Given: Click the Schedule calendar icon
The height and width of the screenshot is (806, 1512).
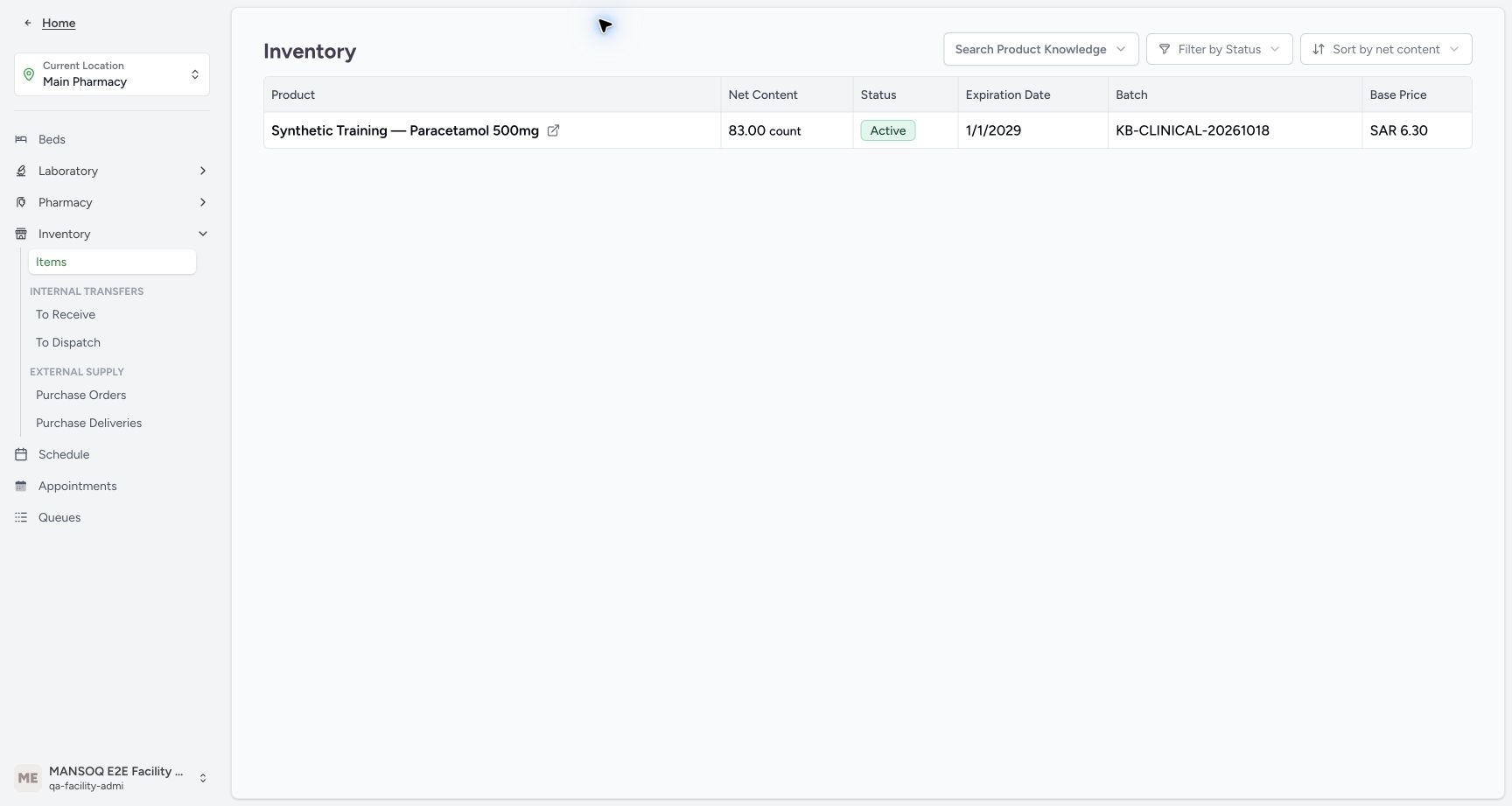Looking at the screenshot, I should coord(21,454).
